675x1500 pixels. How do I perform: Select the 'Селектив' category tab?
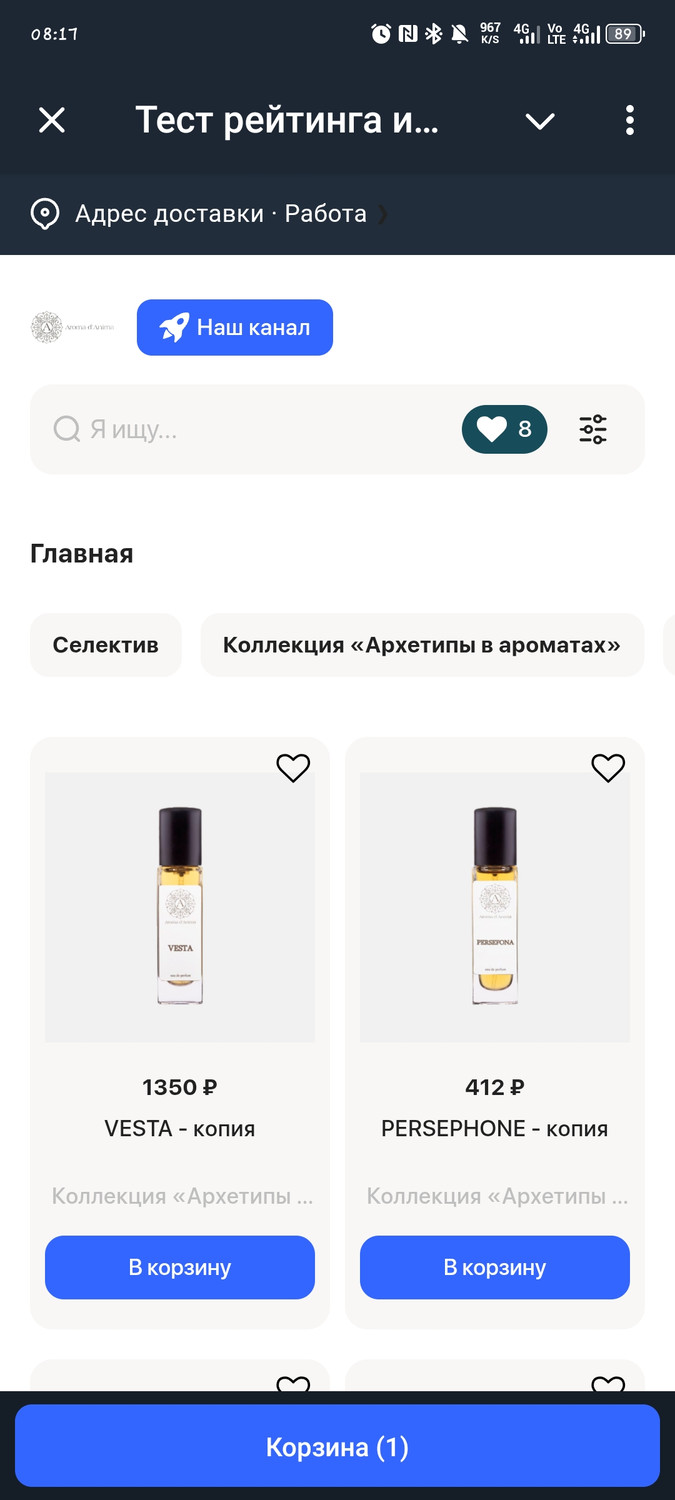pyautogui.click(x=106, y=645)
